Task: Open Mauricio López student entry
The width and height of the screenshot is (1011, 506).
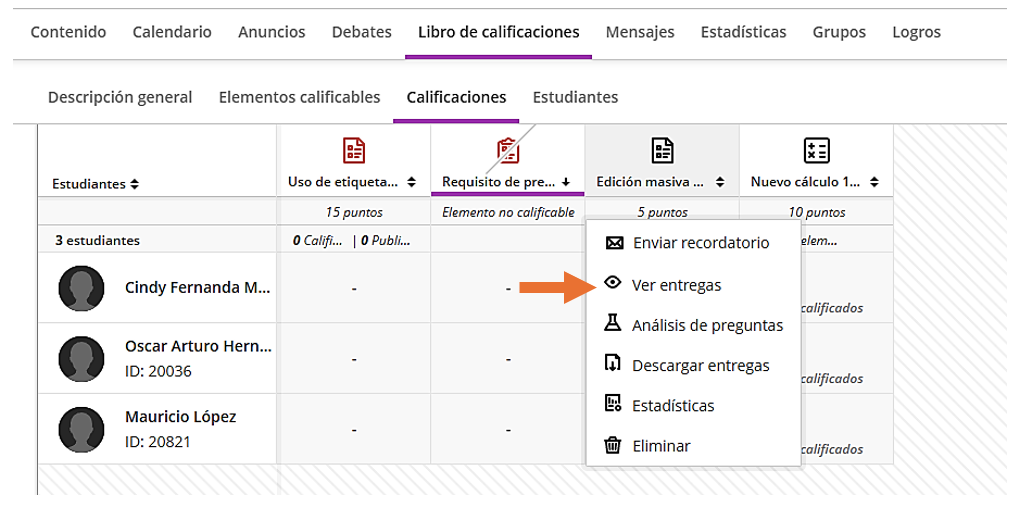Action: coord(180,417)
